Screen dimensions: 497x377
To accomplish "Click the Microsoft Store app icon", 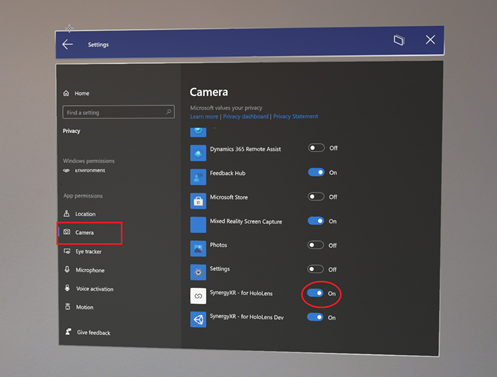I will pos(198,201).
